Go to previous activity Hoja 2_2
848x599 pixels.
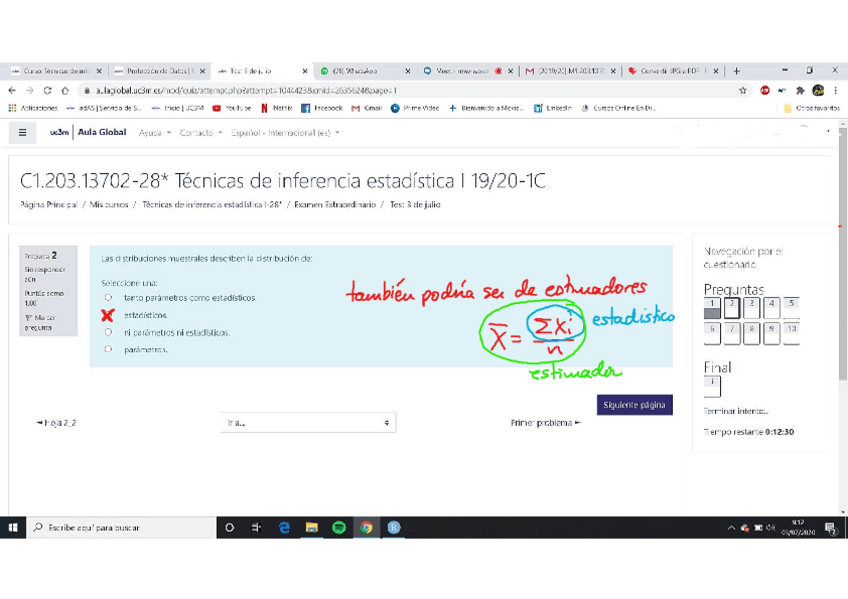[56, 423]
